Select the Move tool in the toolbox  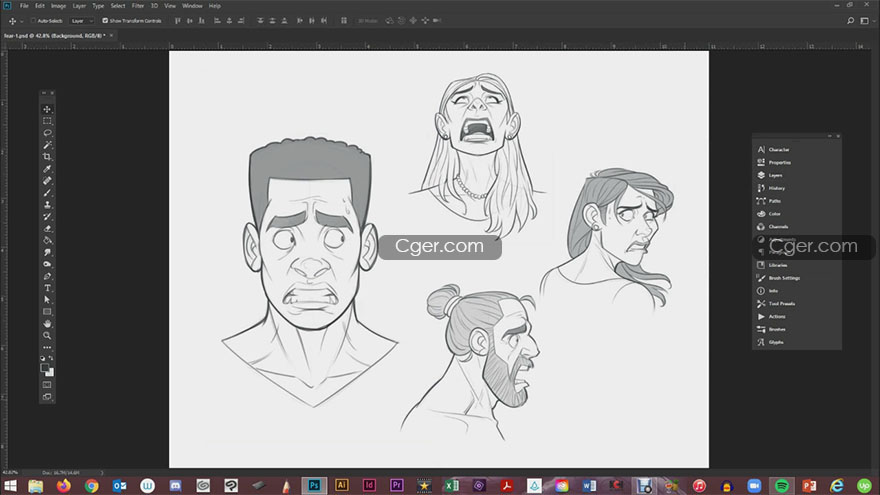pos(47,109)
